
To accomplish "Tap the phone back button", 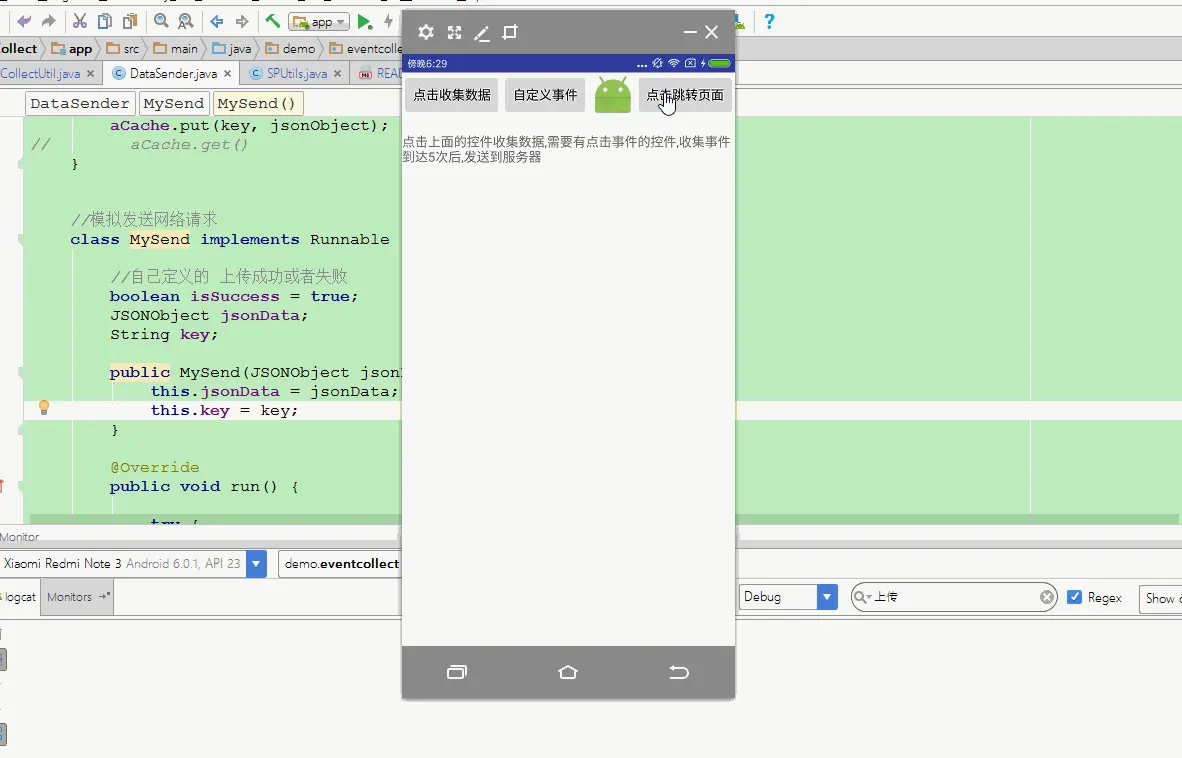I will 679,672.
